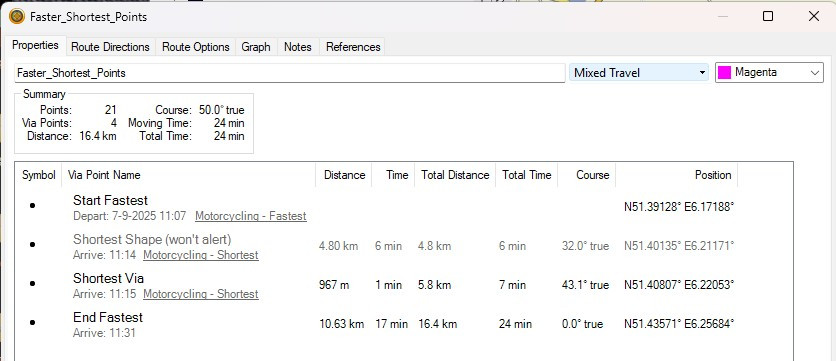
Task: Click Depart: 7-9-2025 11:07 text
Action: click(130, 216)
